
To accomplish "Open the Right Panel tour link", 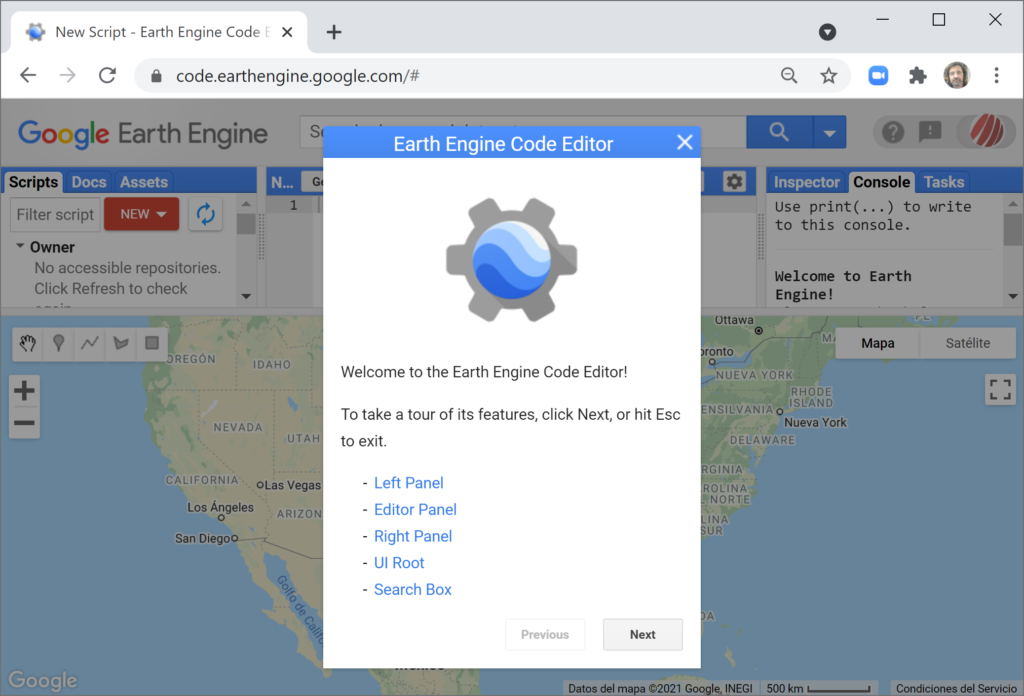I will 413,537.
